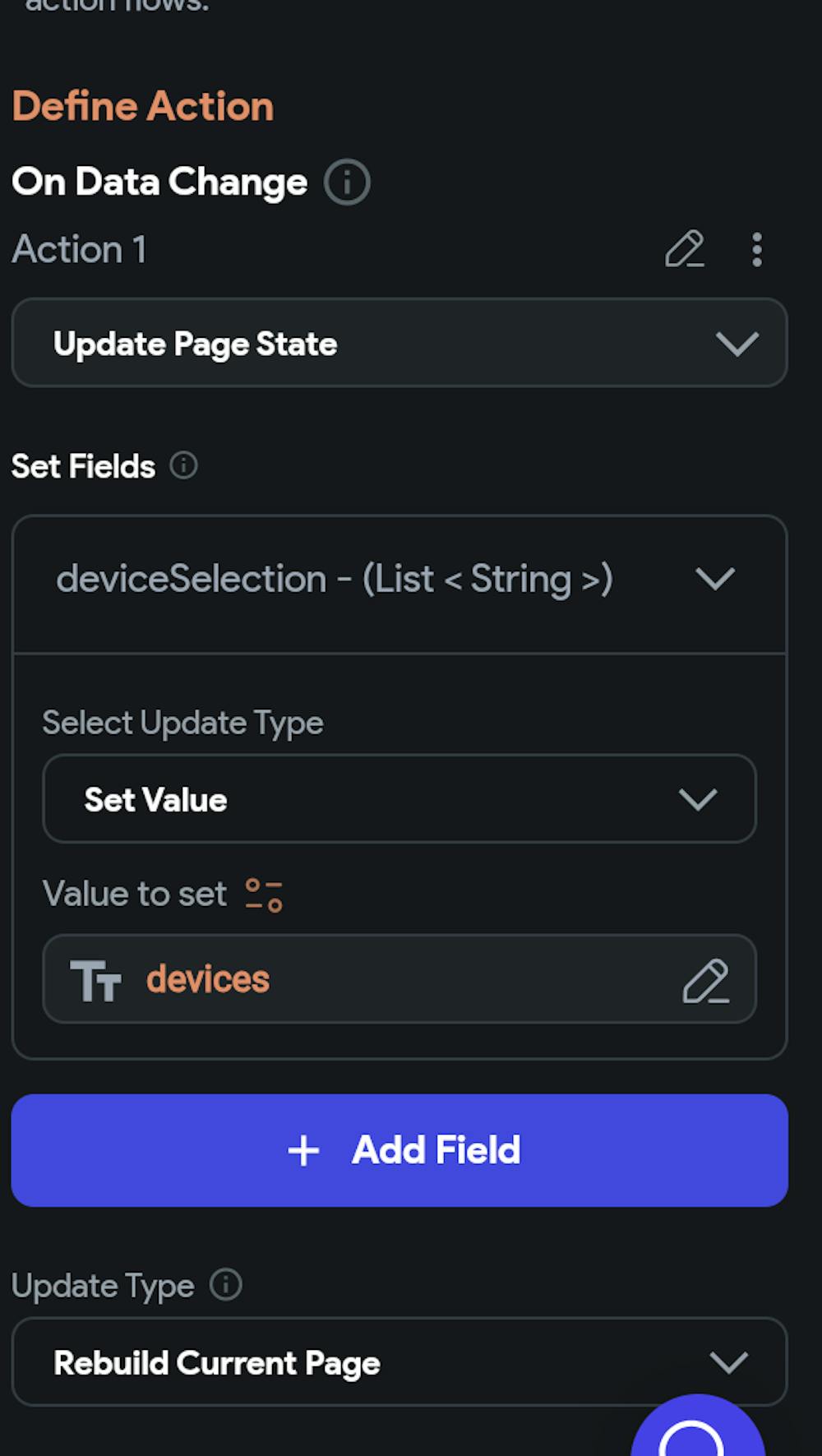The width and height of the screenshot is (822, 1456).
Task: Click the On Data Change title
Action: point(159,182)
